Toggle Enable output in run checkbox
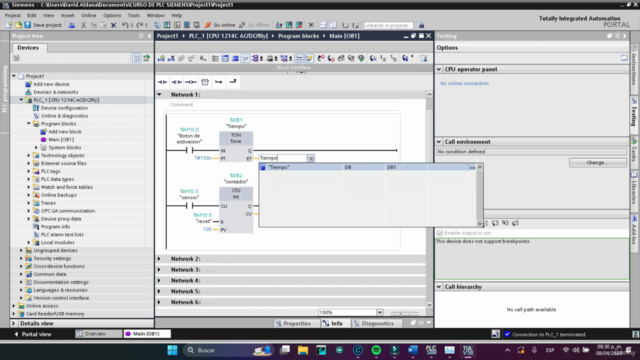Screen dimensions: 640x360 [x=440, y=233]
